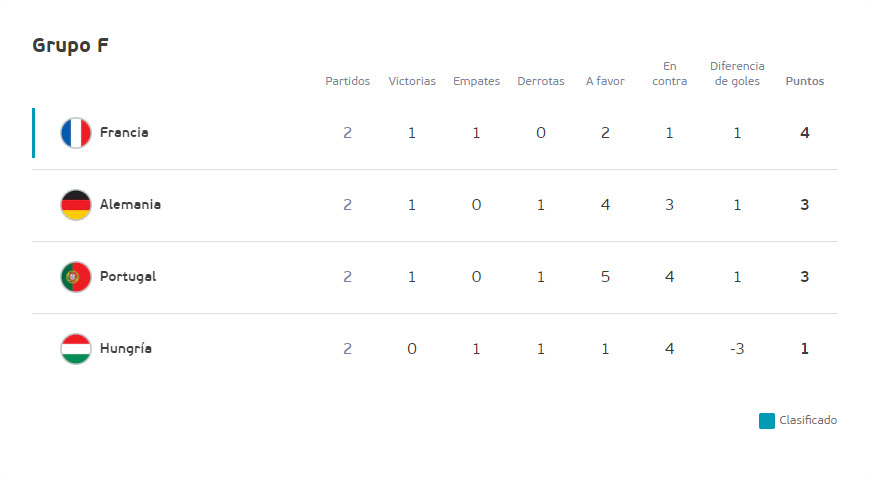Click the A favor column header
This screenshot has height=477, width=869.
point(605,81)
